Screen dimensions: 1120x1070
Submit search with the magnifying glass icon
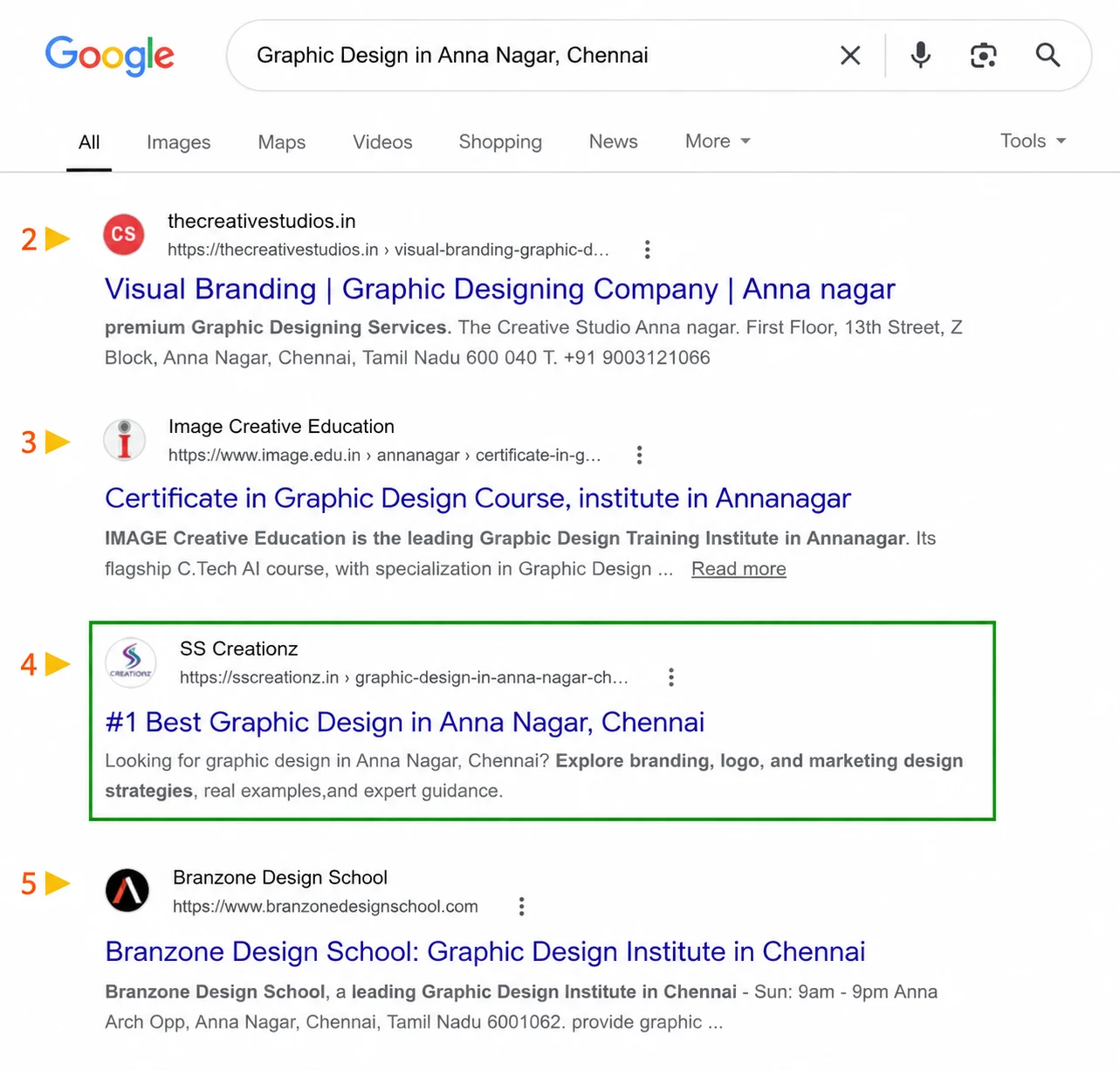click(1048, 56)
